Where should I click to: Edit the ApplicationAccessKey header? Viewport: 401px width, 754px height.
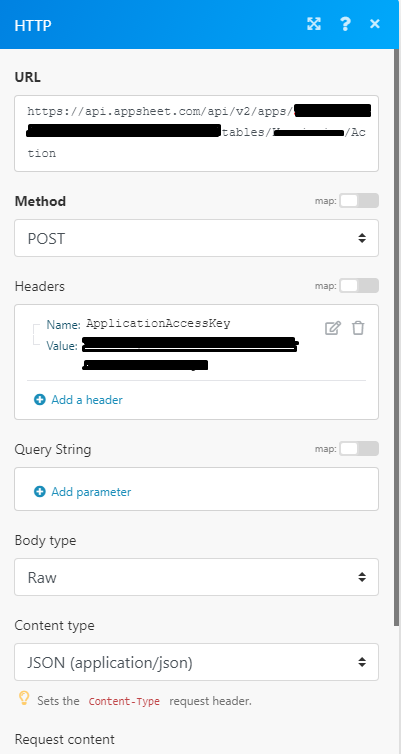pos(333,328)
